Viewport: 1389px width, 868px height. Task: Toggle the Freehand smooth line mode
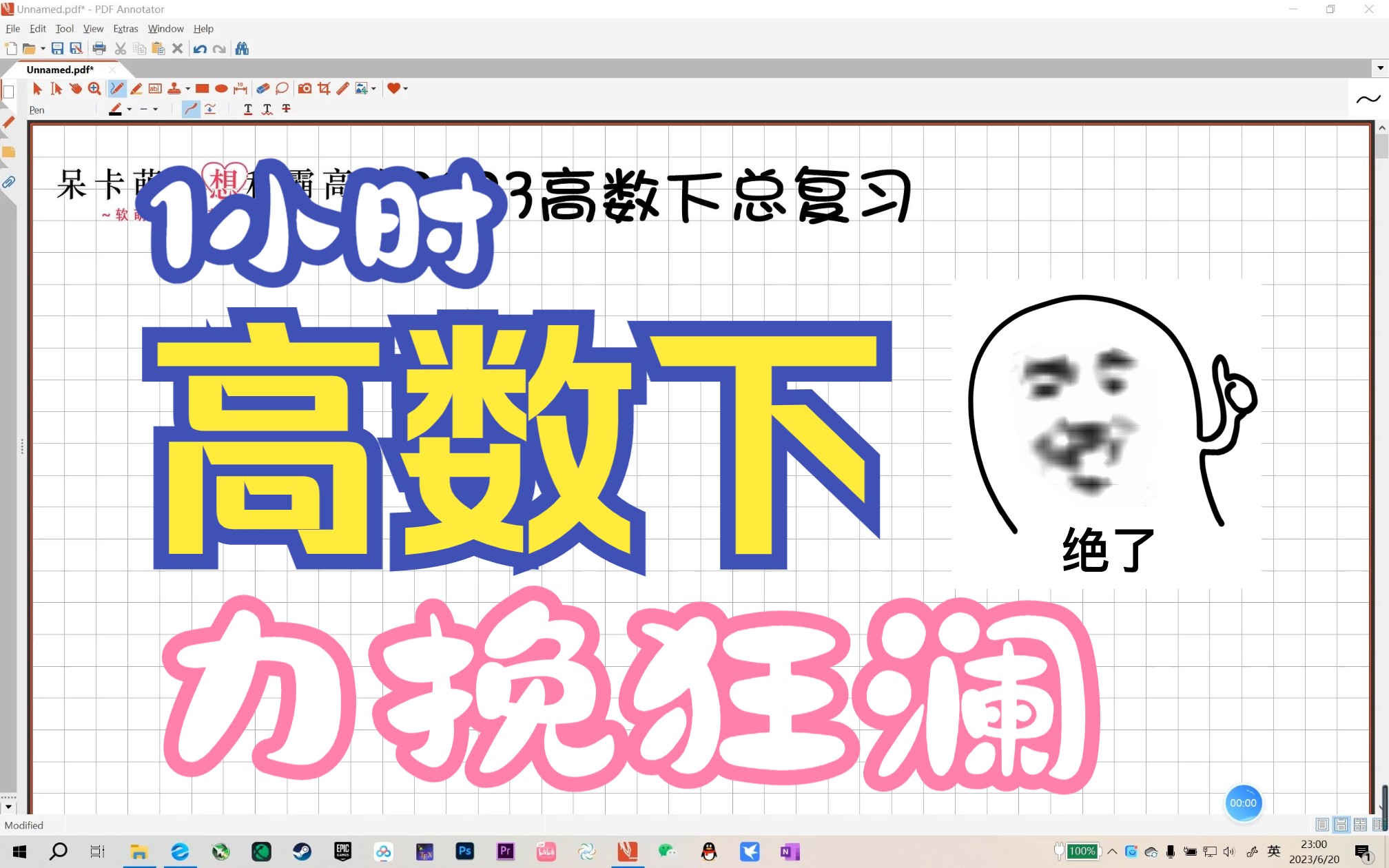tap(191, 109)
